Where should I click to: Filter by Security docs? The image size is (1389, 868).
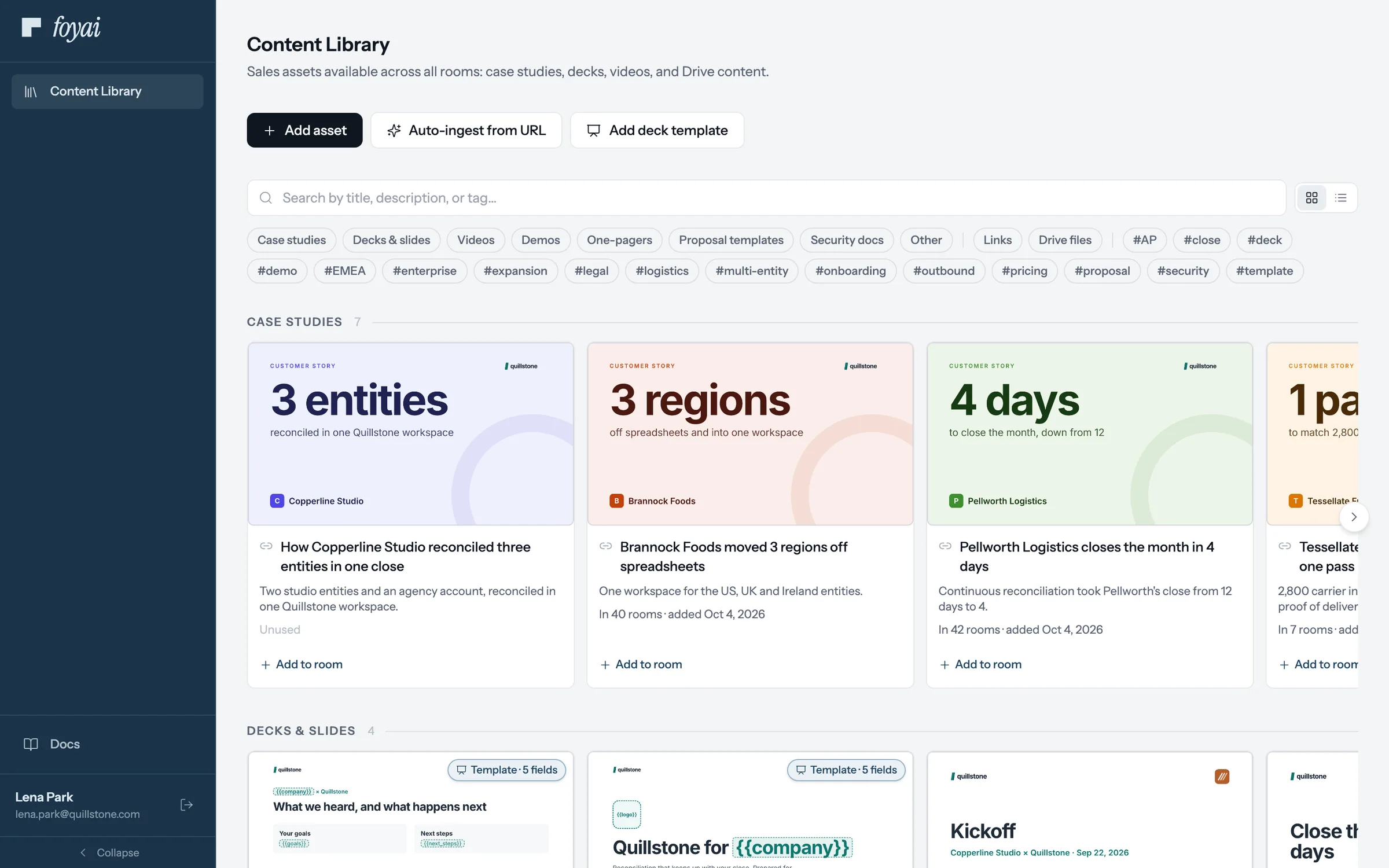pos(847,240)
